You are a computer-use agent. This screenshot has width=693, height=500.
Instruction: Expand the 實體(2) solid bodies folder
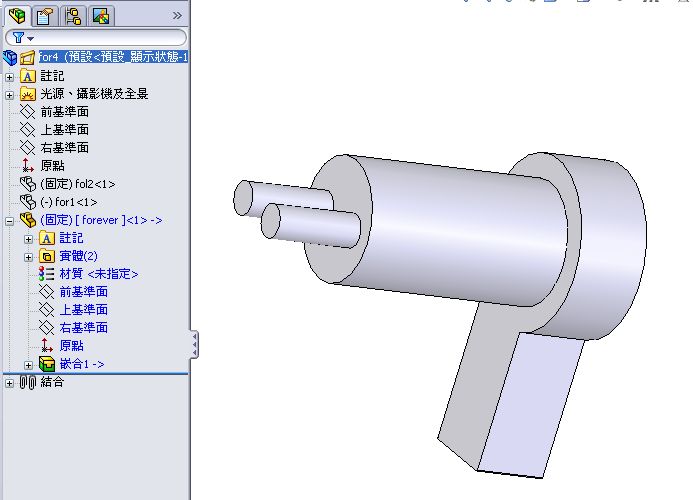[28, 257]
